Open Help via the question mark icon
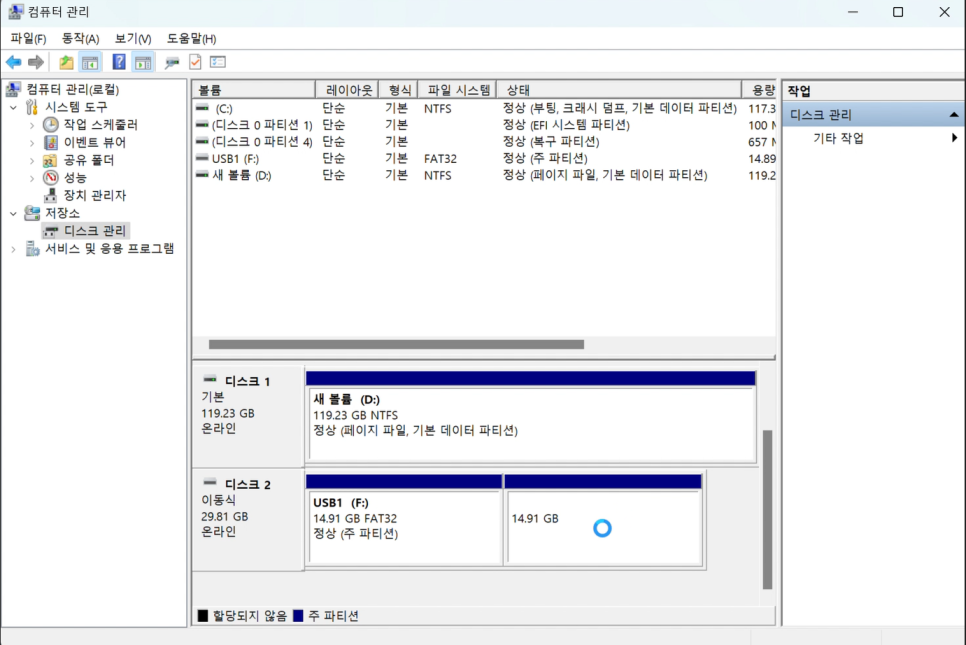 coord(119,62)
